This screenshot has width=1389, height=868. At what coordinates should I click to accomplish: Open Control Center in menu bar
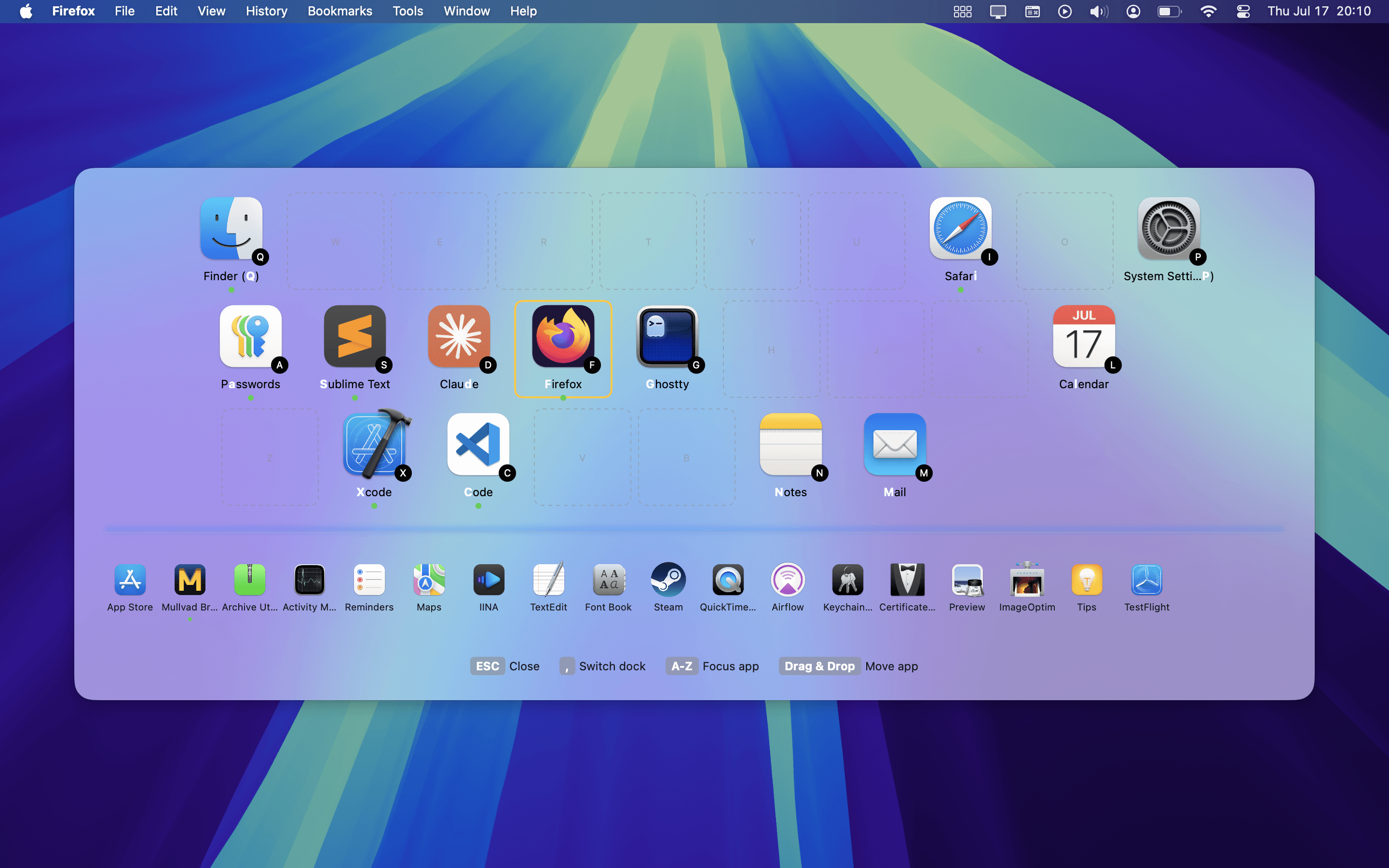[x=1243, y=11]
